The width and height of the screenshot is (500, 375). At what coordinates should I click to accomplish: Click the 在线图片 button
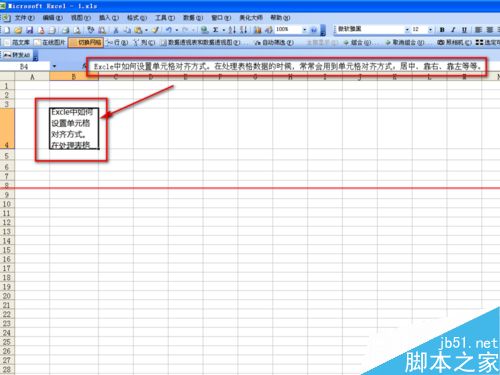coord(50,43)
